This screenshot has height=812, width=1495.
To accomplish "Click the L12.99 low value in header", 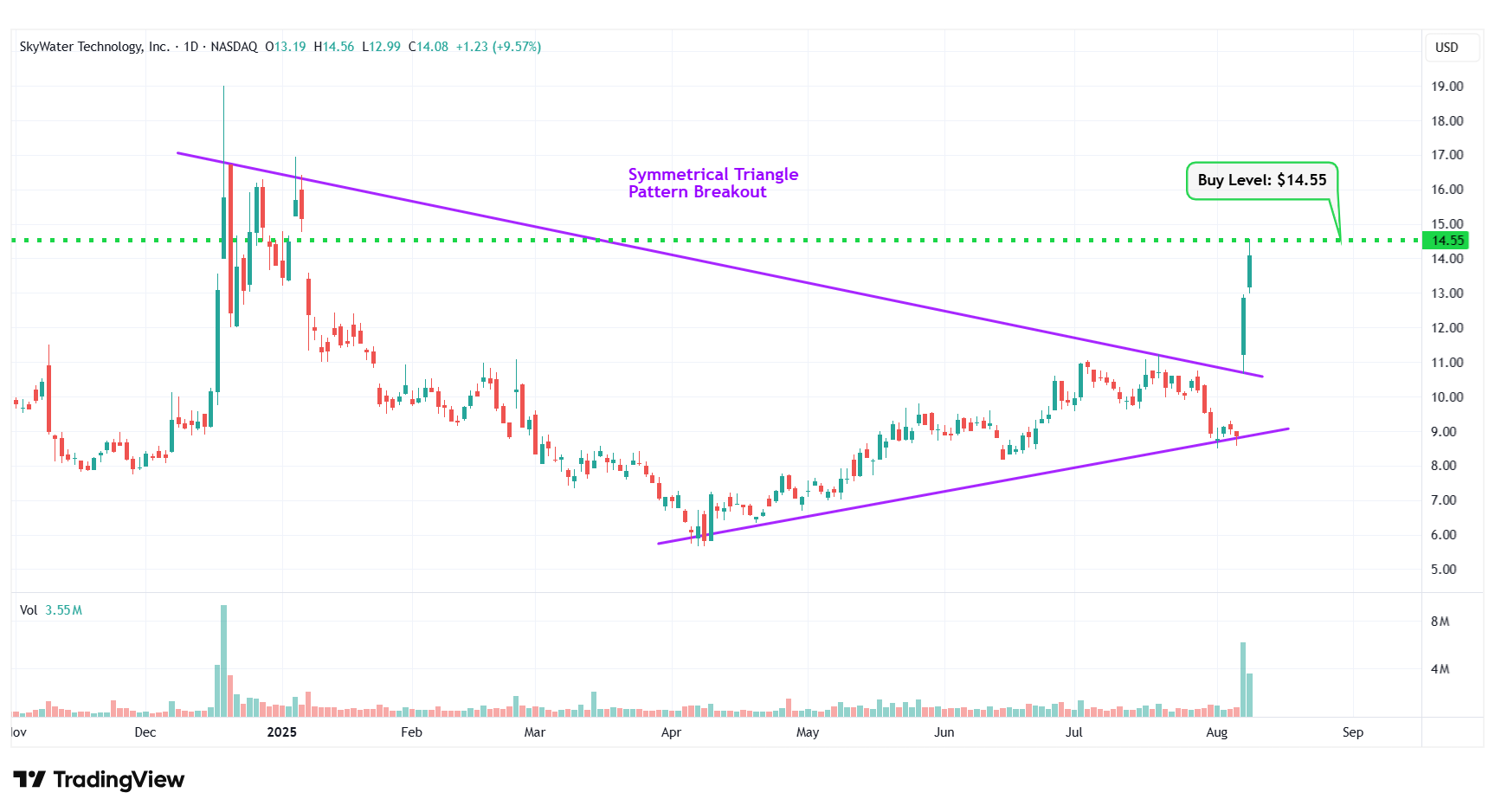I will point(382,47).
